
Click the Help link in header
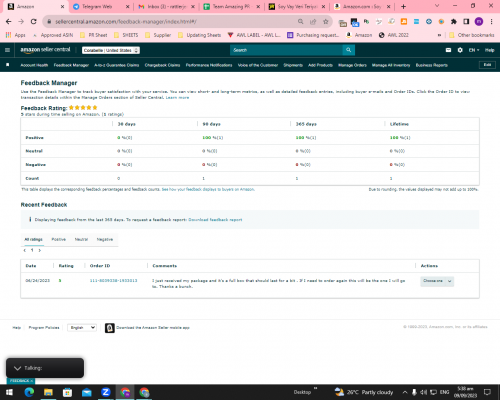pyautogui.click(x=490, y=50)
